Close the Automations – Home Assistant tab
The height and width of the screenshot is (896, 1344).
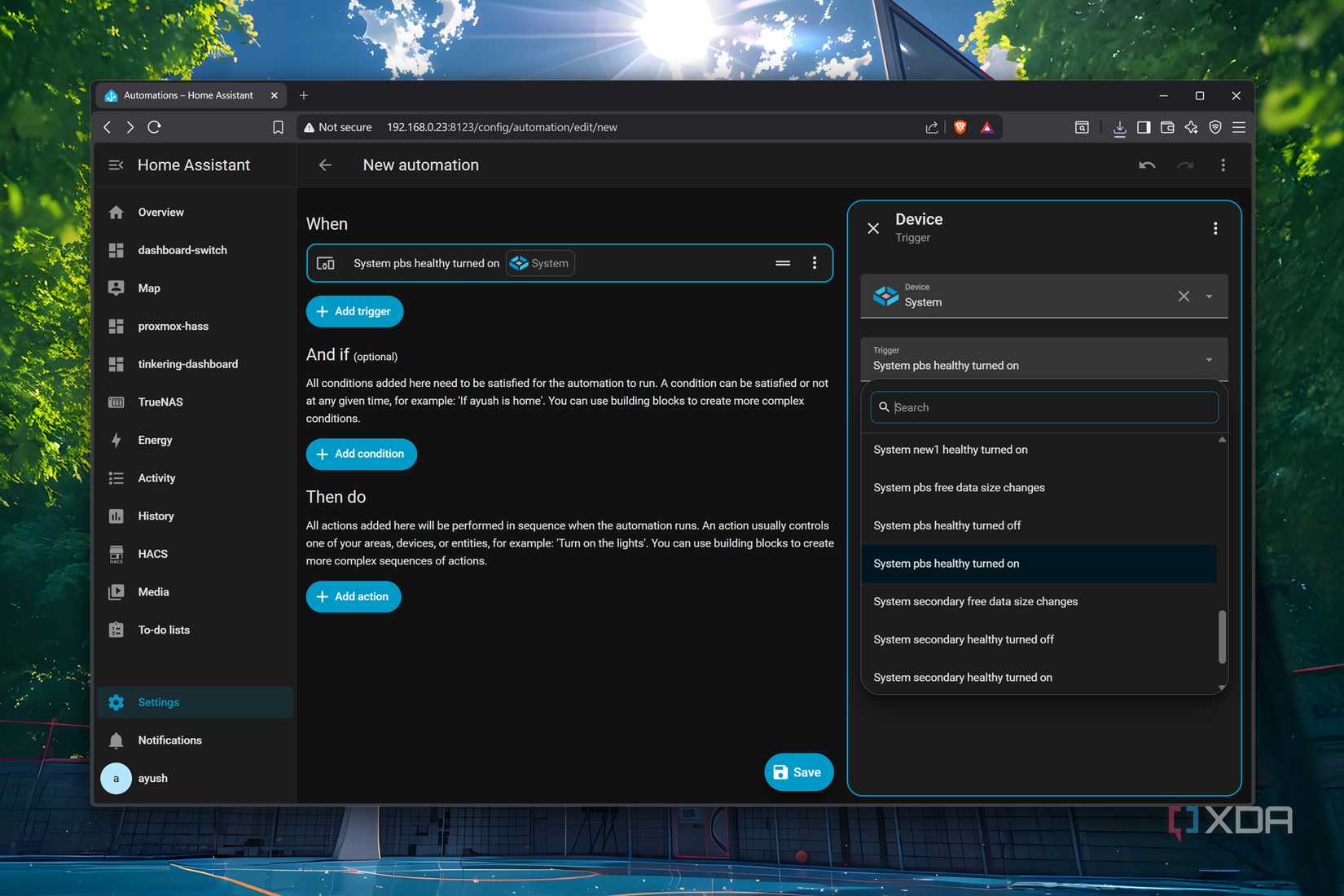[x=275, y=95]
